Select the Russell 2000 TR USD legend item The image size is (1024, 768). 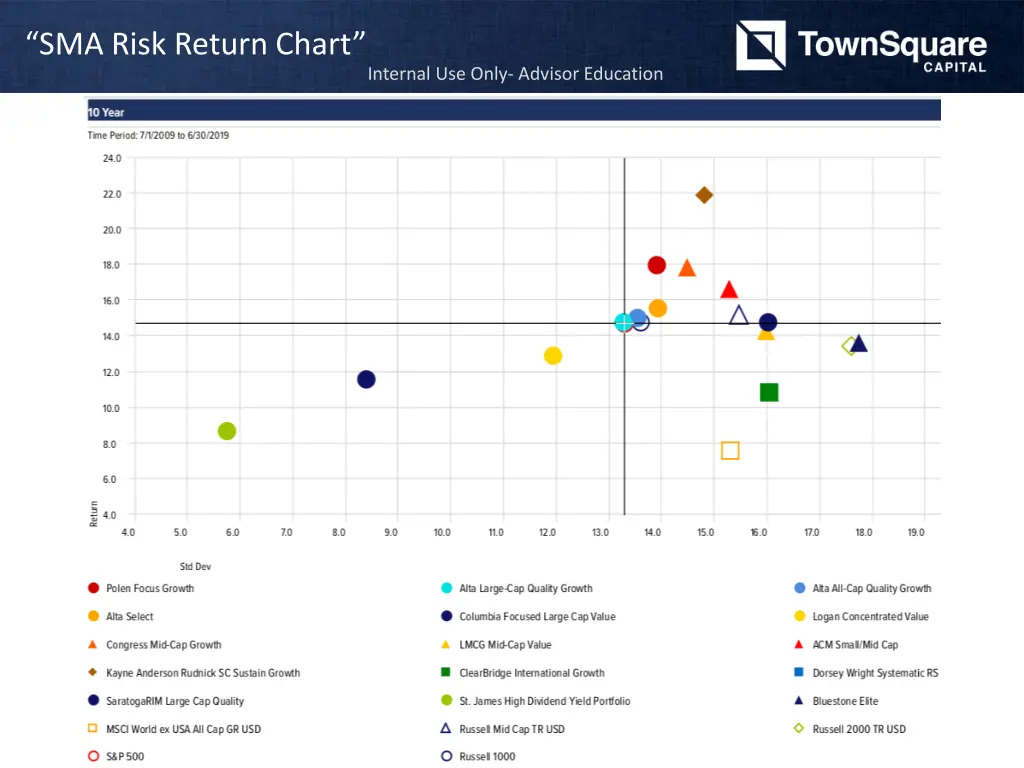tap(859, 729)
